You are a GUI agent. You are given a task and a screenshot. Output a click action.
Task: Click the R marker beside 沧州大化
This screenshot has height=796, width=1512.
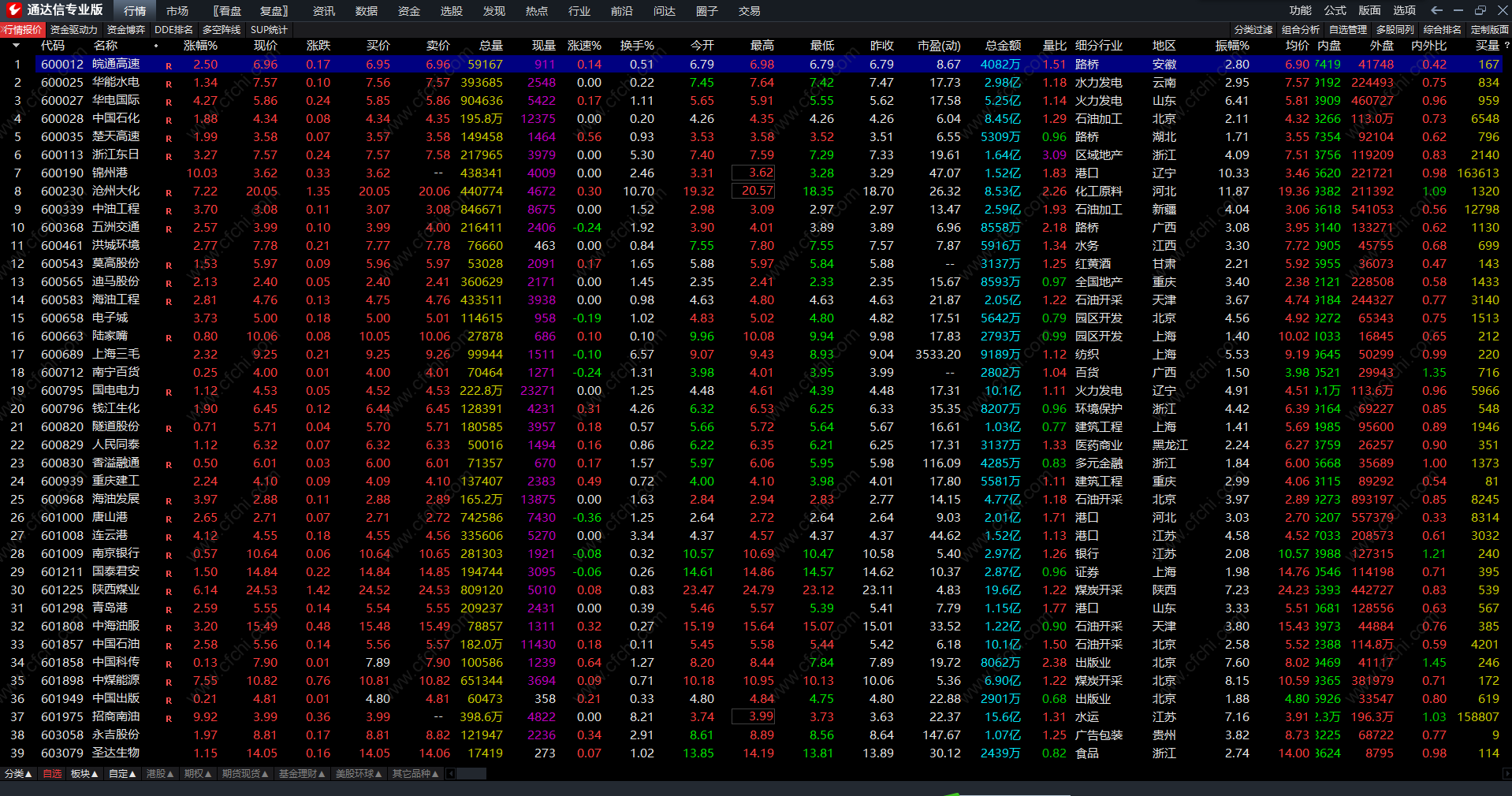169,192
